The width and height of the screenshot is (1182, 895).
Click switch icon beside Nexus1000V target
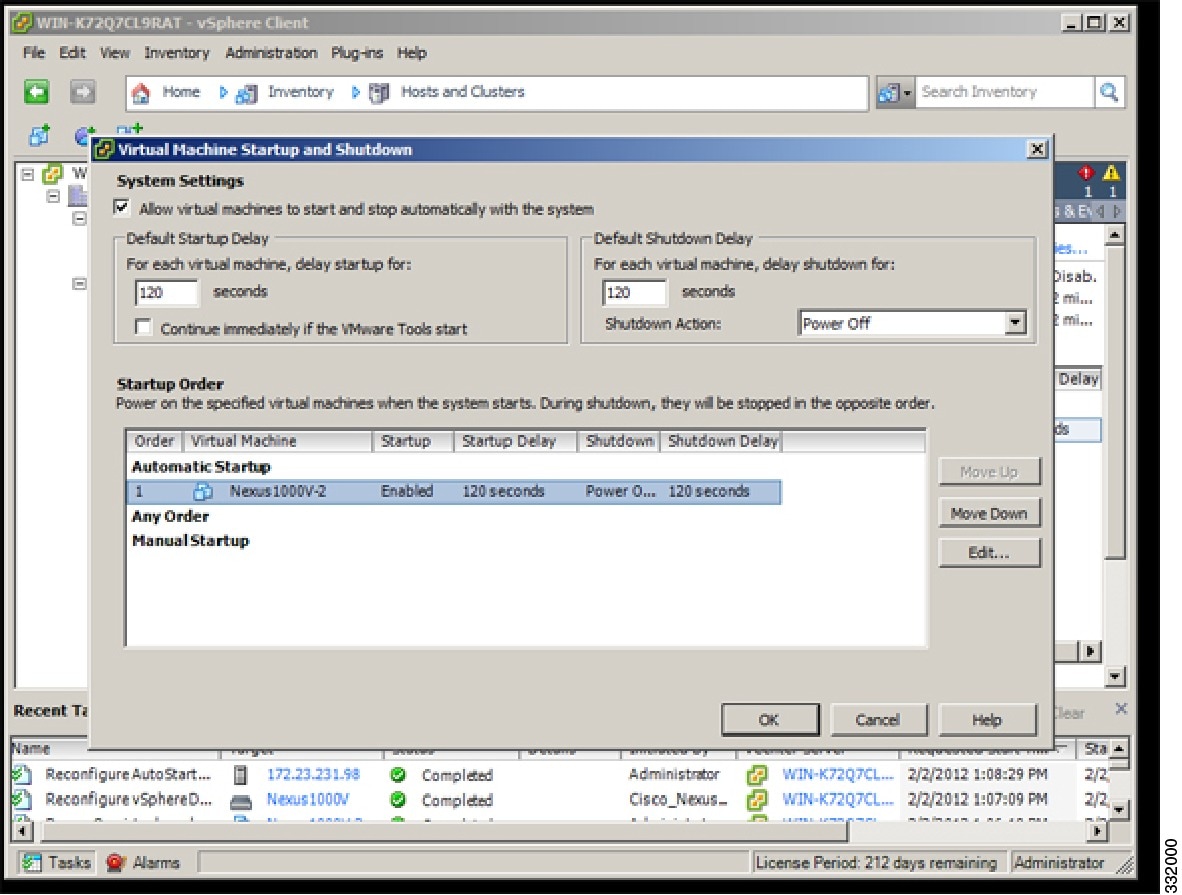(240, 801)
